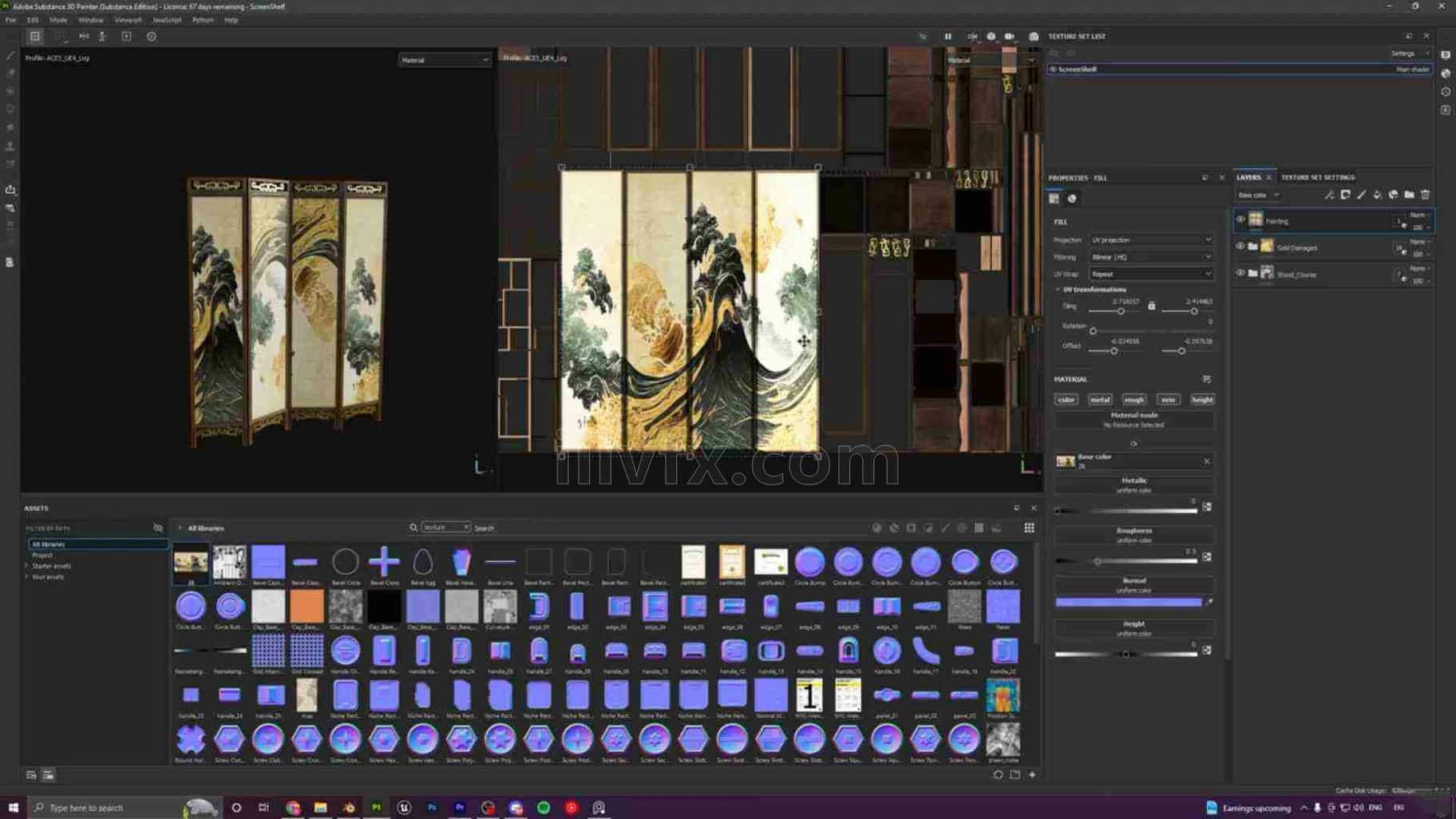Click the Normal uniform color swatch bar
1456x819 pixels.
[x=1129, y=603]
